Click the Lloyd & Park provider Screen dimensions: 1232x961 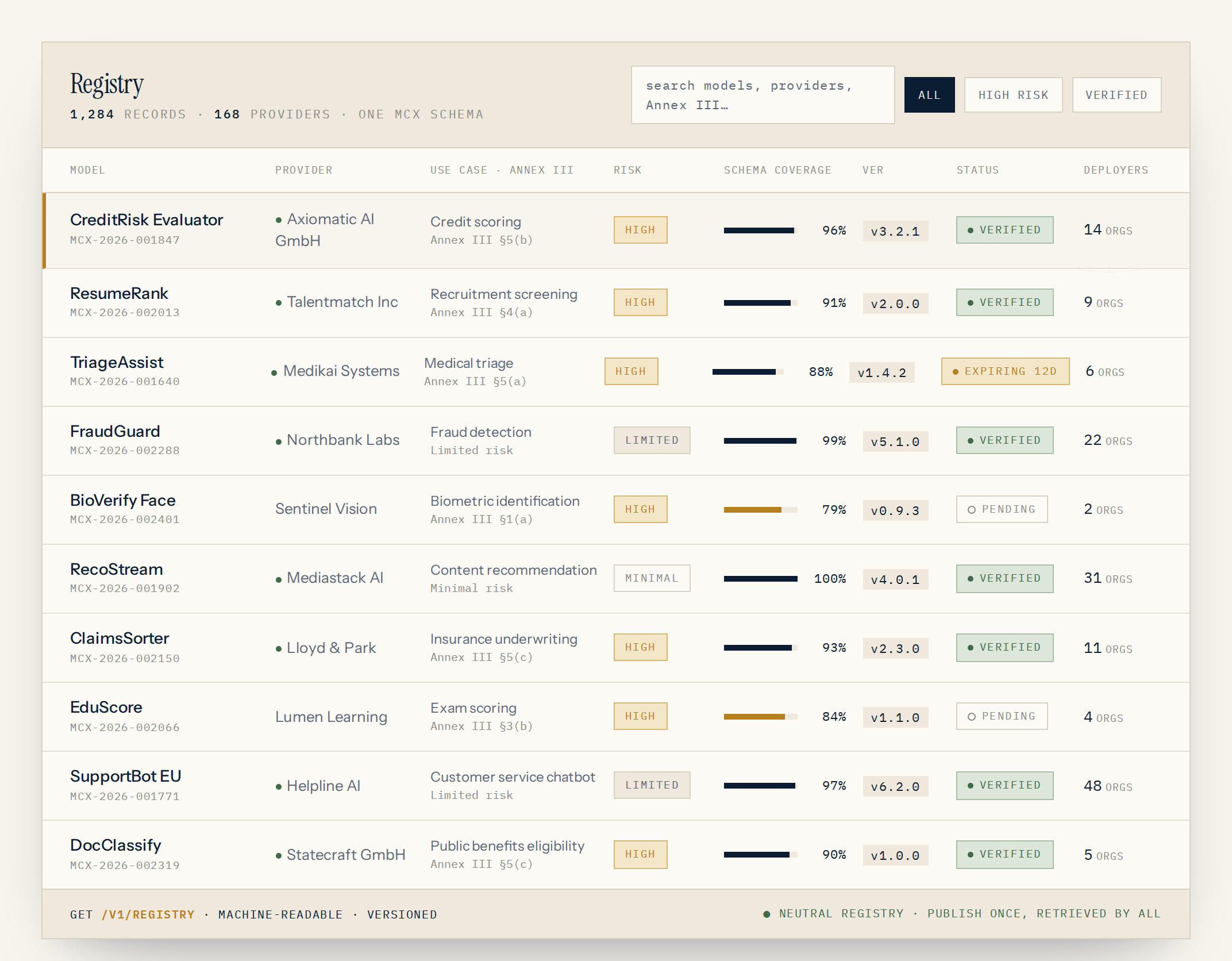(x=325, y=648)
